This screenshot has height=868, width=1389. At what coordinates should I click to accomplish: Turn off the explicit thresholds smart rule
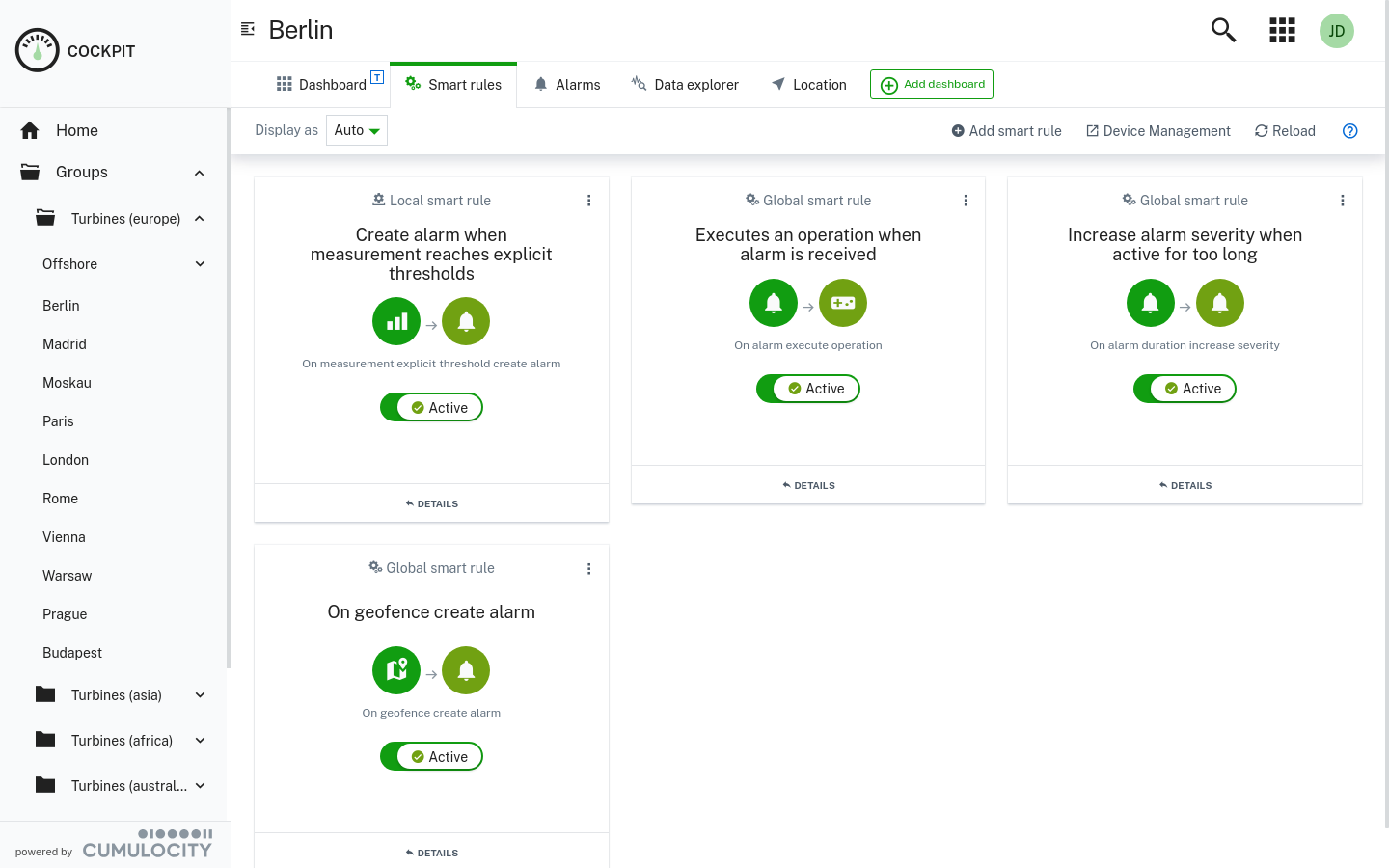coord(431,407)
